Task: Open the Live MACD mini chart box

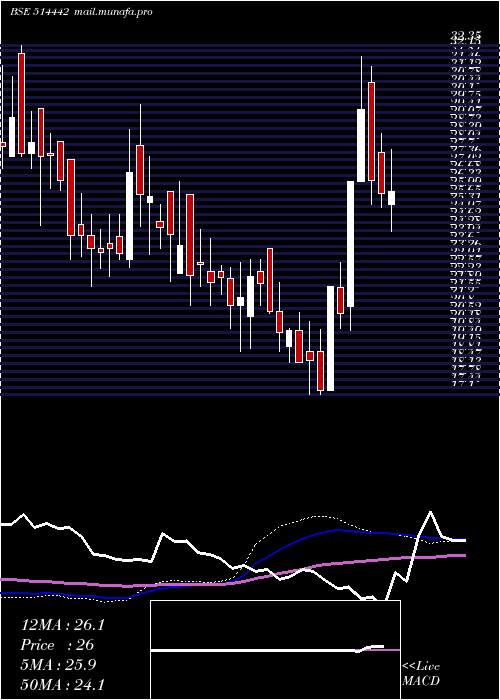Action: coord(275,650)
